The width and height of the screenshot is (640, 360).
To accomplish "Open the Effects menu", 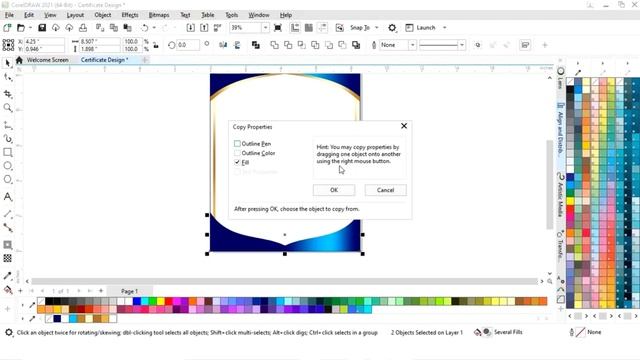I will [x=130, y=15].
